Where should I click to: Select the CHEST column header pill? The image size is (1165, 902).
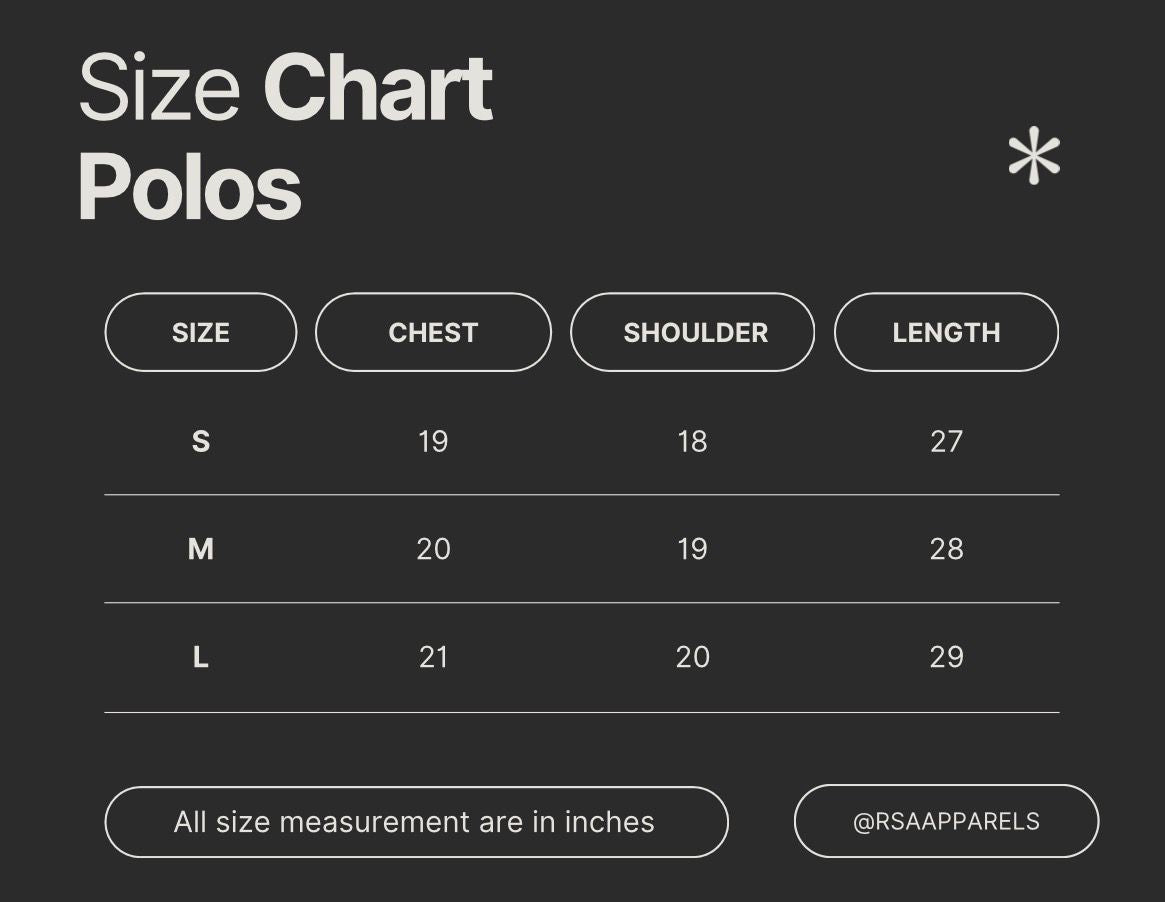433,332
